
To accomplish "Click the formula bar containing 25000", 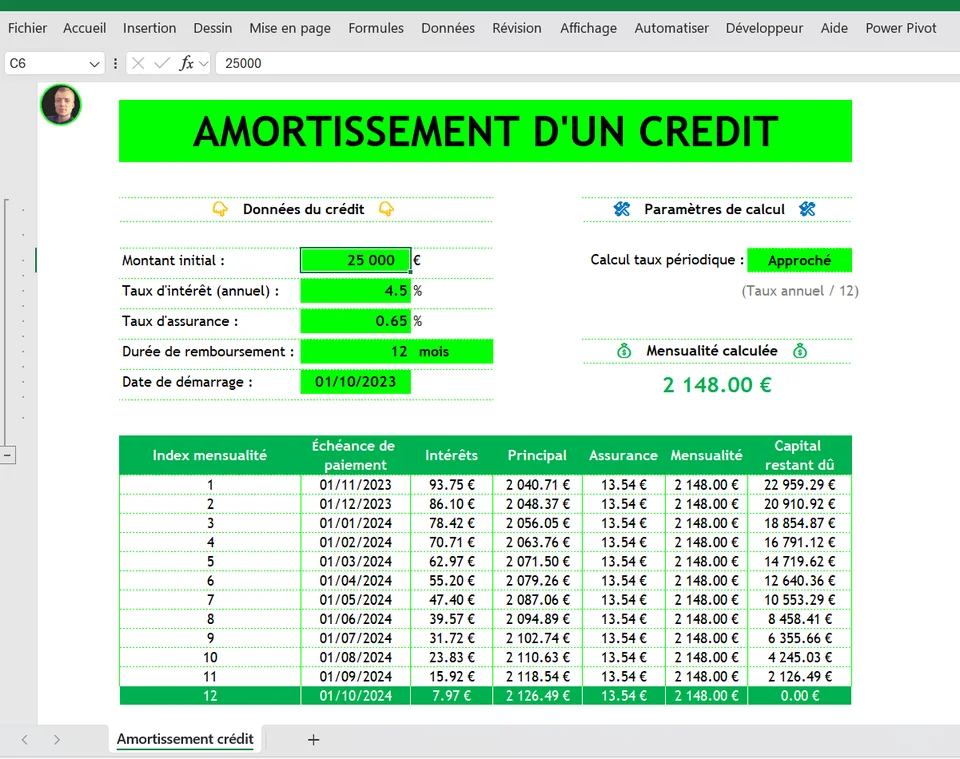I will tap(588, 64).
